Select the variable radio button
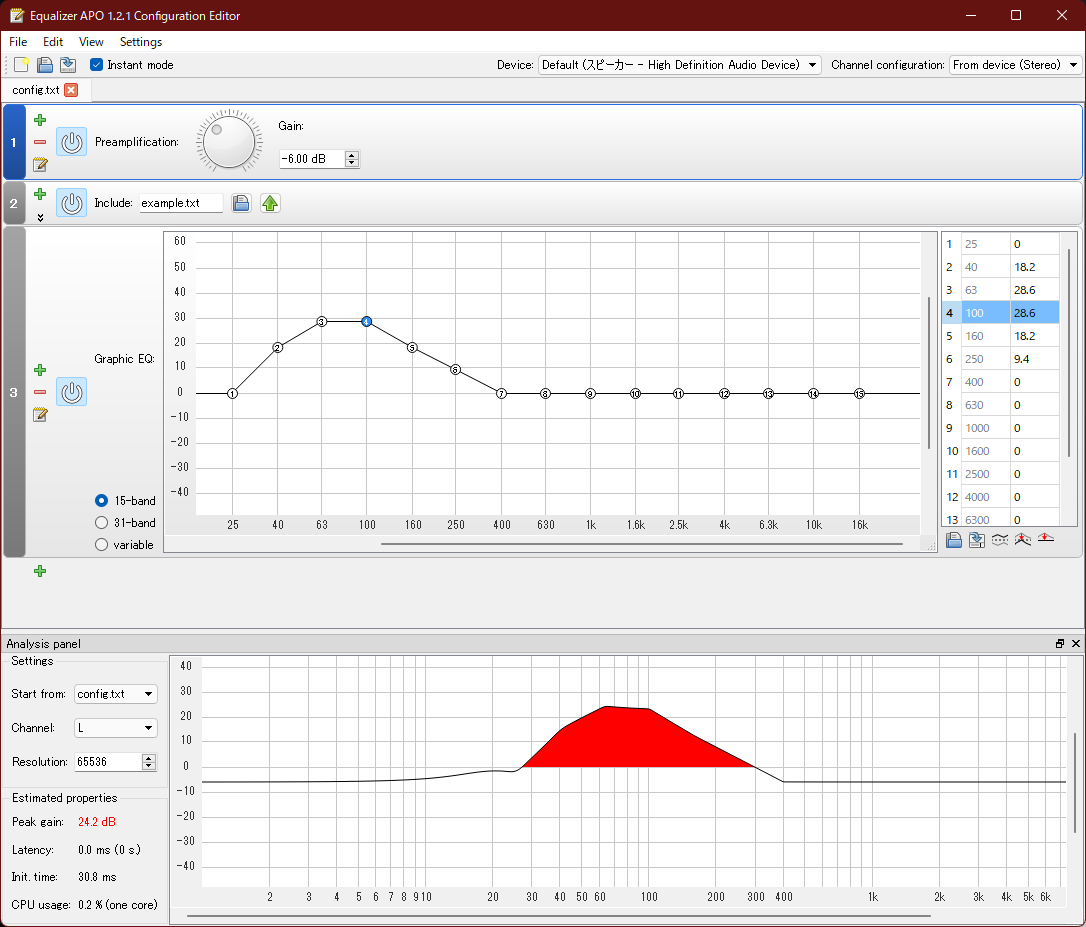 point(101,545)
